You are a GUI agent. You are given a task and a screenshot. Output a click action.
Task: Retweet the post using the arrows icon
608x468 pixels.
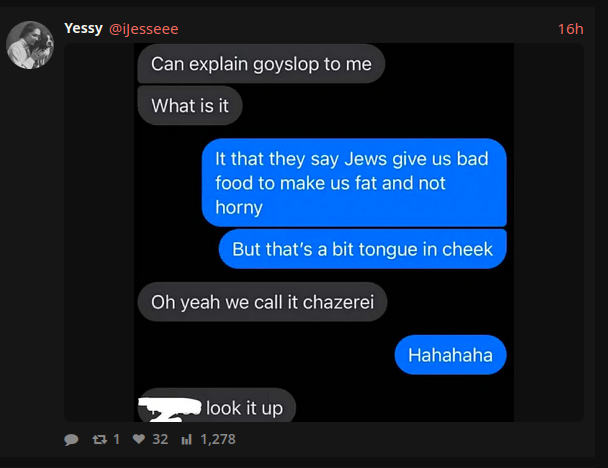coord(100,439)
